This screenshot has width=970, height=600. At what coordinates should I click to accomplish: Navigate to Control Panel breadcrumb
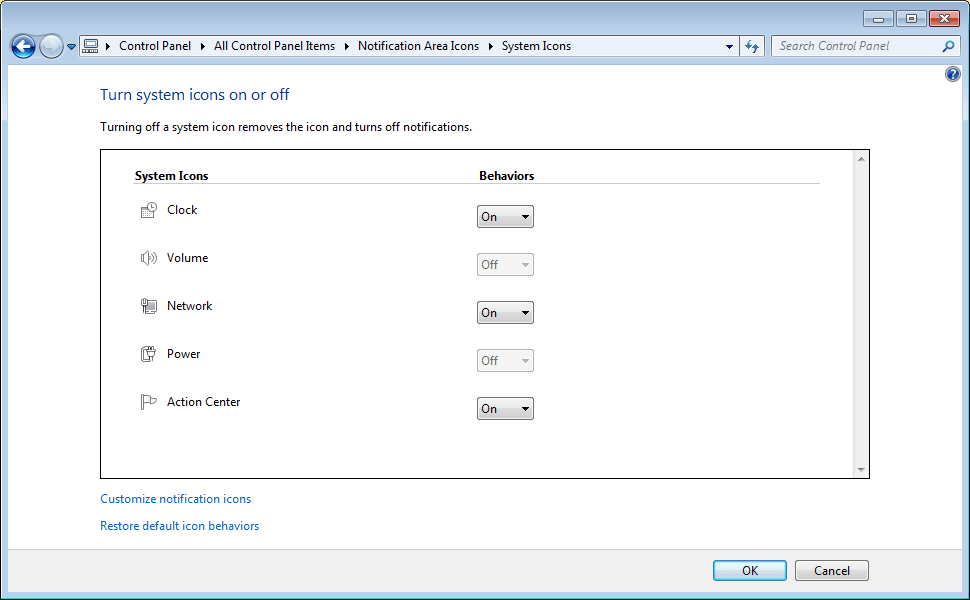coord(154,46)
